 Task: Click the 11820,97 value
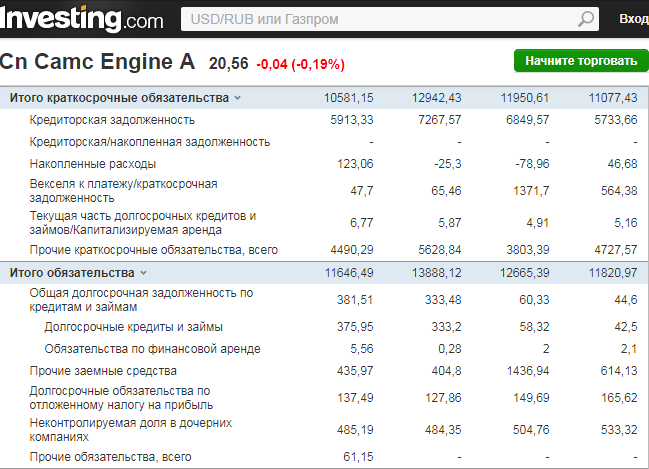[613, 273]
